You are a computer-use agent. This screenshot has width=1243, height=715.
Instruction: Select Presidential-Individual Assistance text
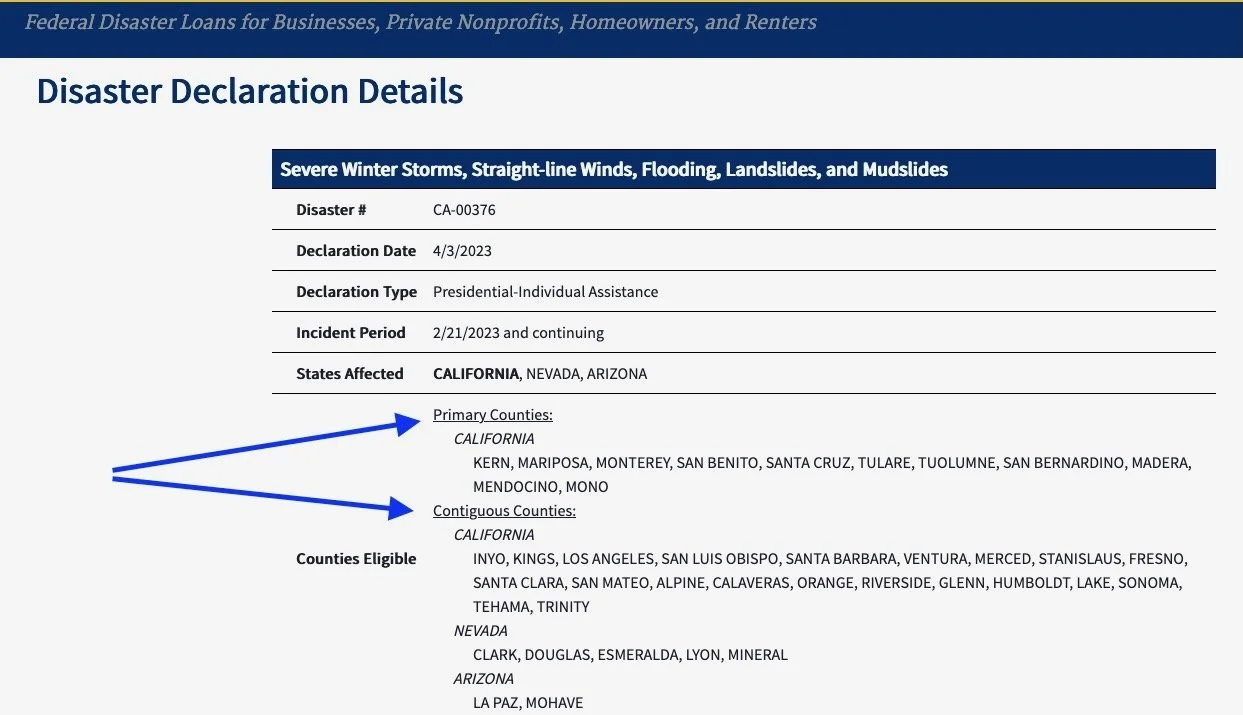pos(546,292)
